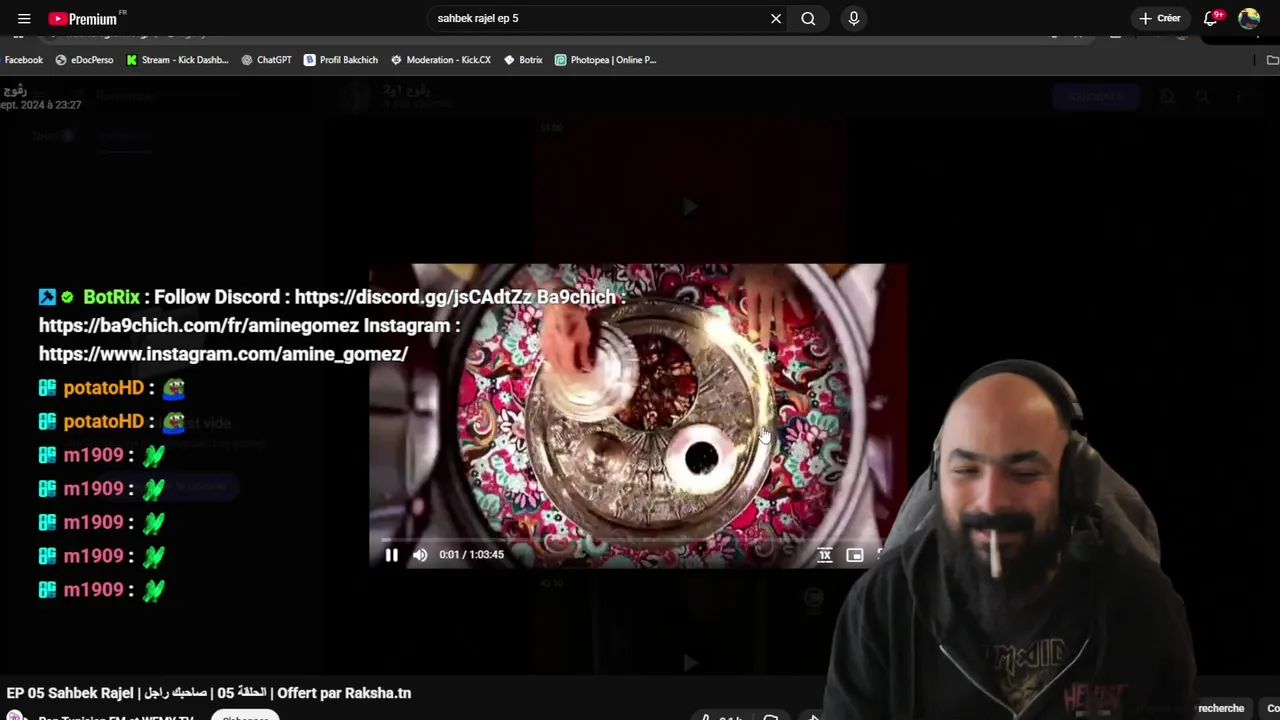Clear the search query with the X icon

point(776,18)
